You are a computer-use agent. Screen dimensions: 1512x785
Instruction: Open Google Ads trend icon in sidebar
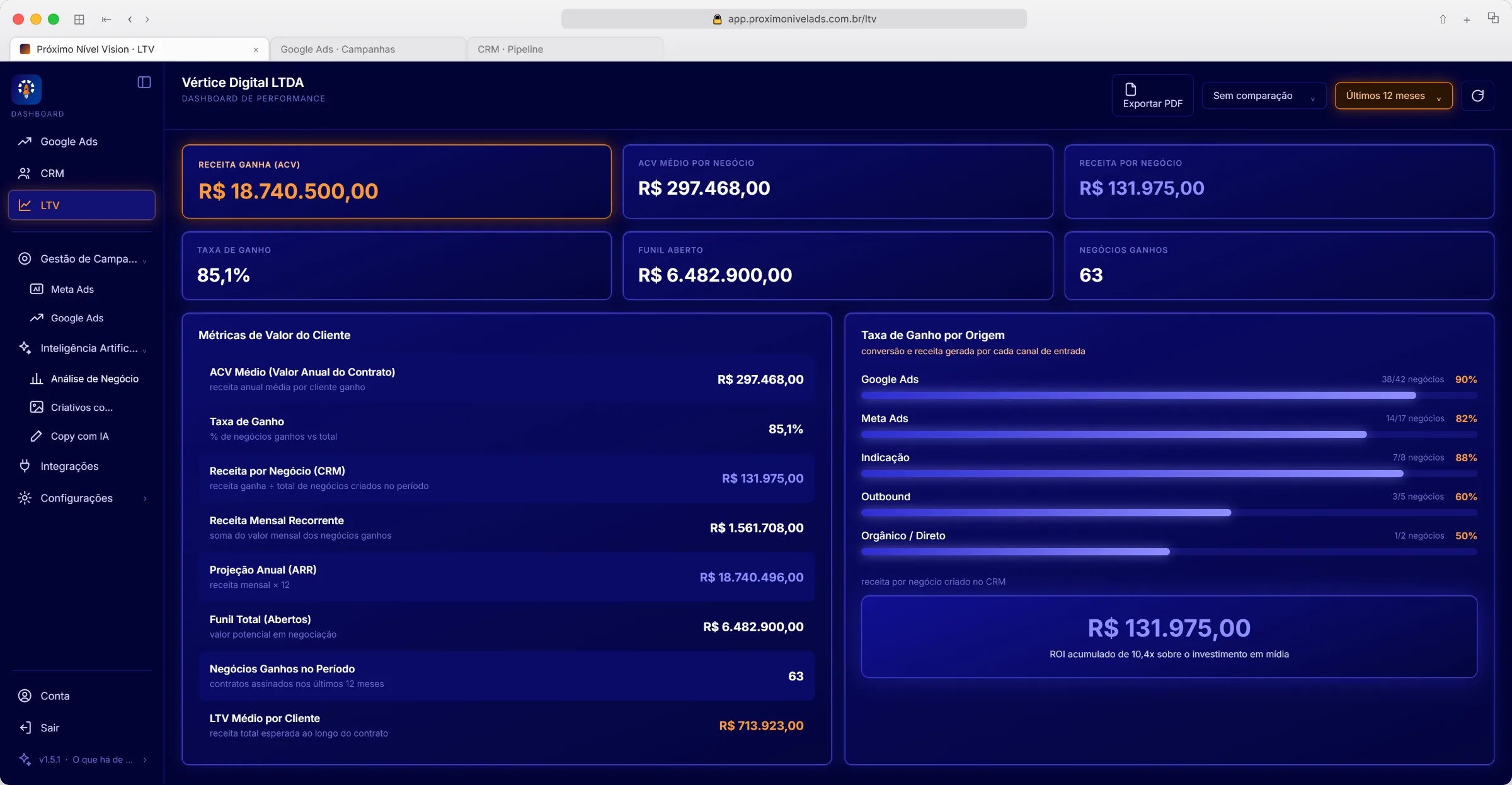point(25,141)
